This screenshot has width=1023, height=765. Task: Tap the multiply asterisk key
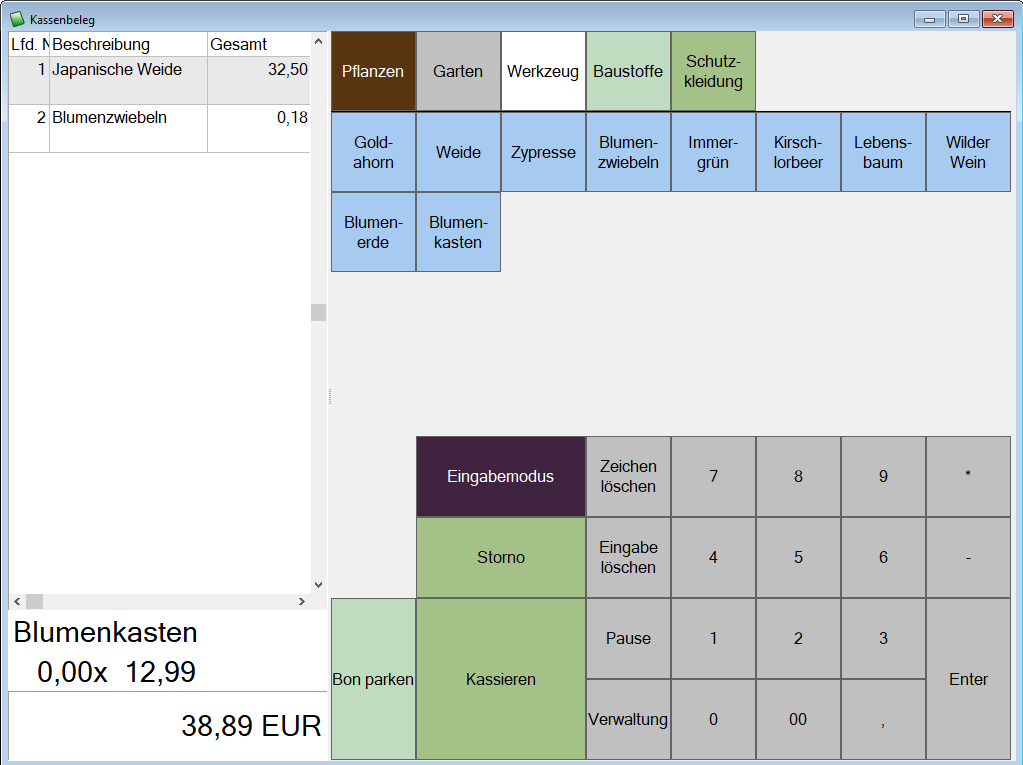pos(968,476)
